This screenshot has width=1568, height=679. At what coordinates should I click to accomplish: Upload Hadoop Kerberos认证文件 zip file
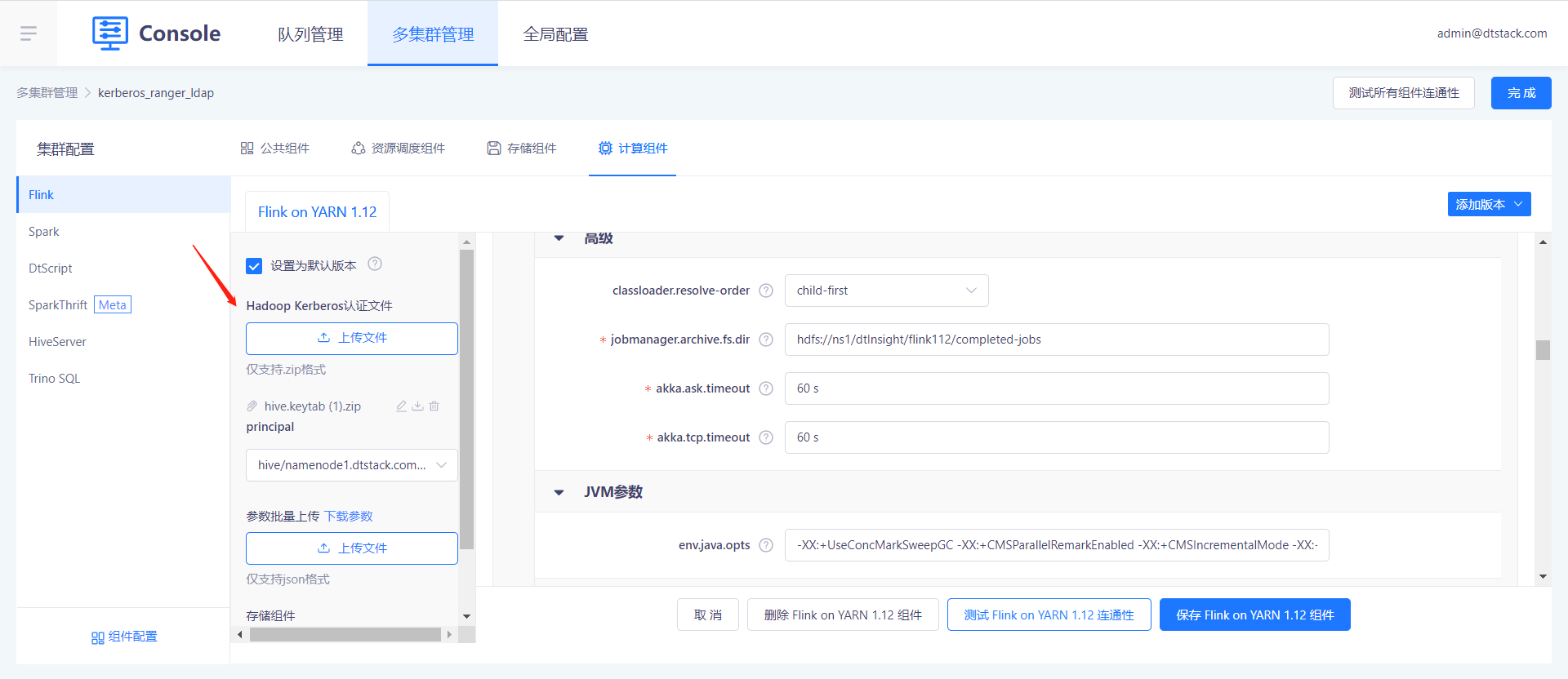(x=352, y=338)
